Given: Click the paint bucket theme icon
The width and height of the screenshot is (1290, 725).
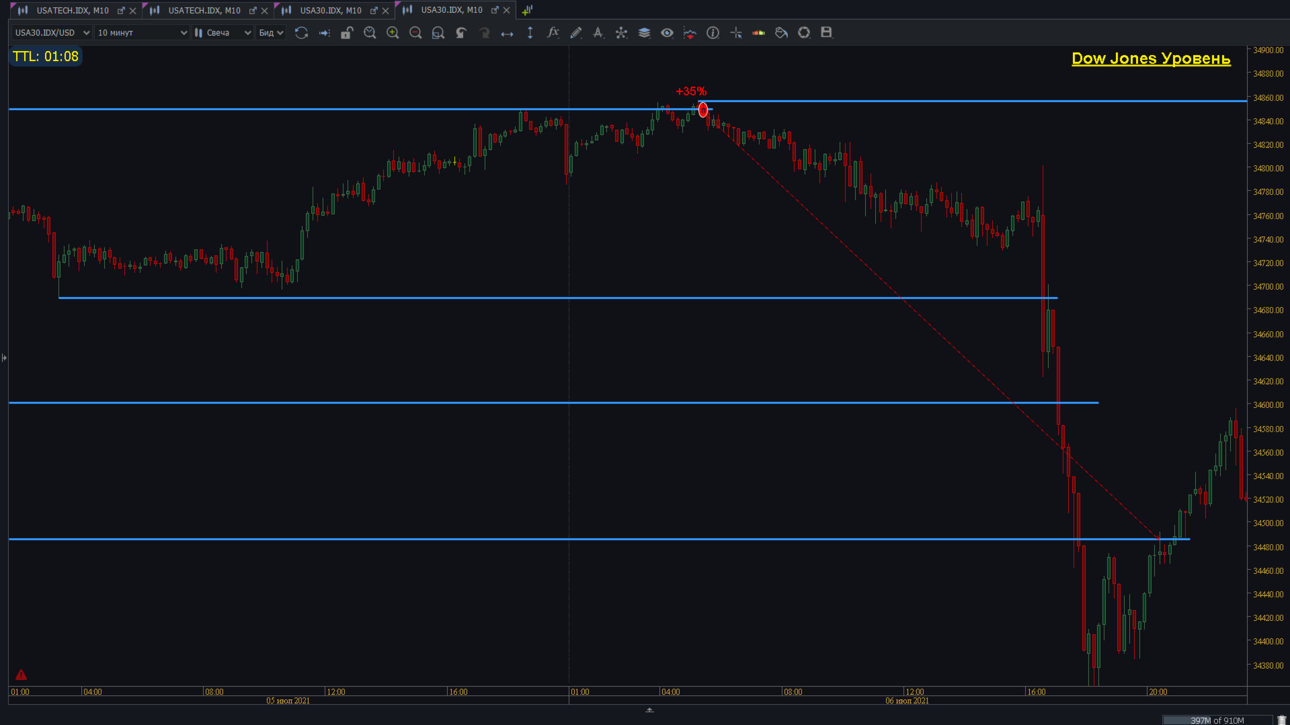Looking at the screenshot, I should [781, 33].
